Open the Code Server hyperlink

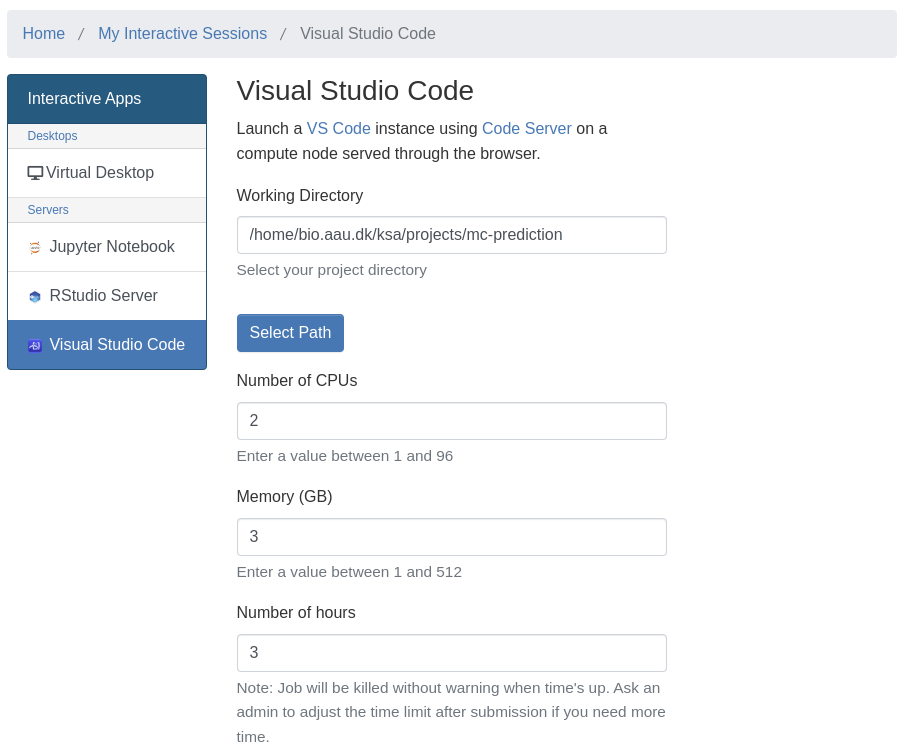pyautogui.click(x=526, y=129)
